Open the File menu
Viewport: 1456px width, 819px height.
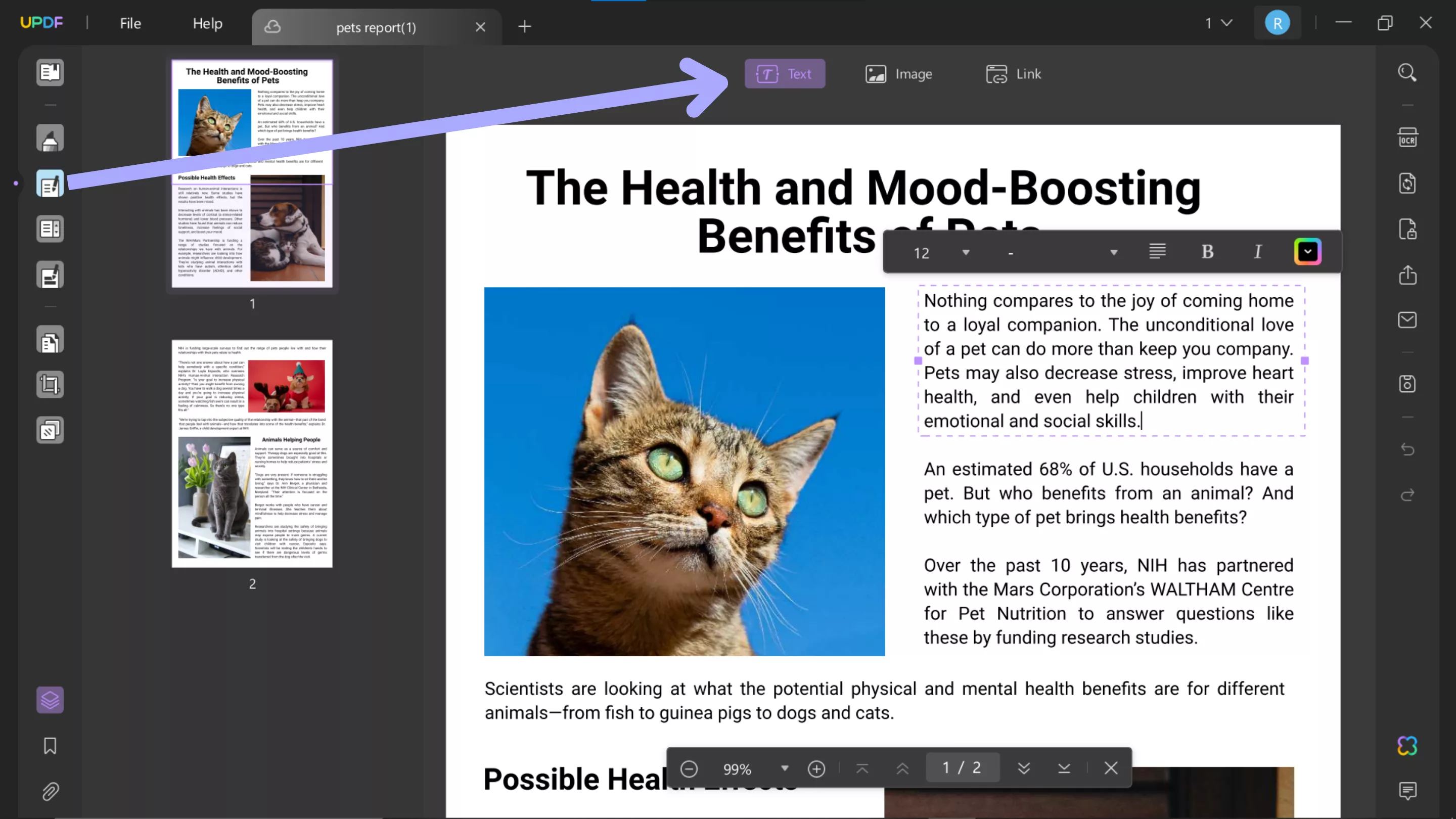click(x=130, y=24)
